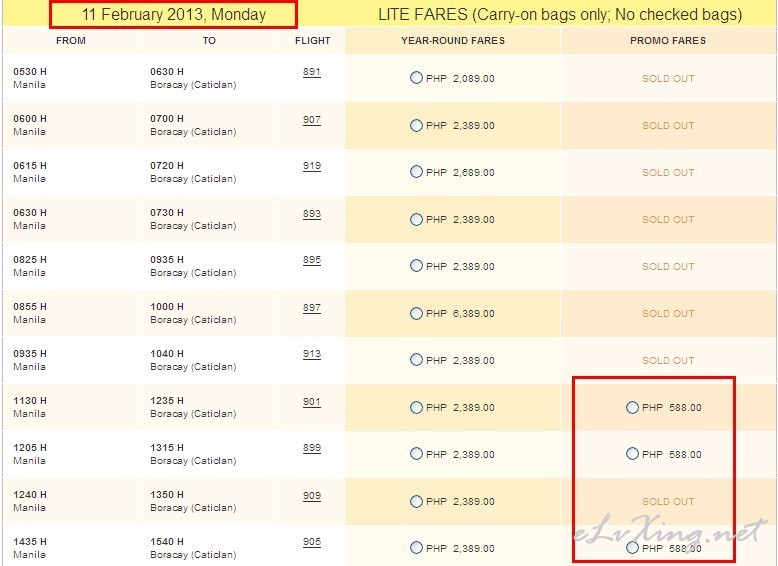Open flight 907 details link

click(312, 120)
